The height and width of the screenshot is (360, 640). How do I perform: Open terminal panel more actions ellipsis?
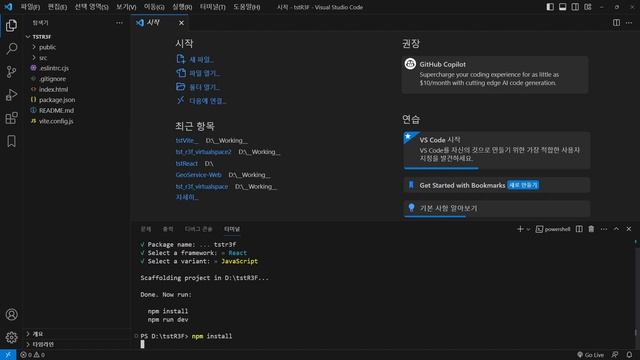click(x=604, y=229)
